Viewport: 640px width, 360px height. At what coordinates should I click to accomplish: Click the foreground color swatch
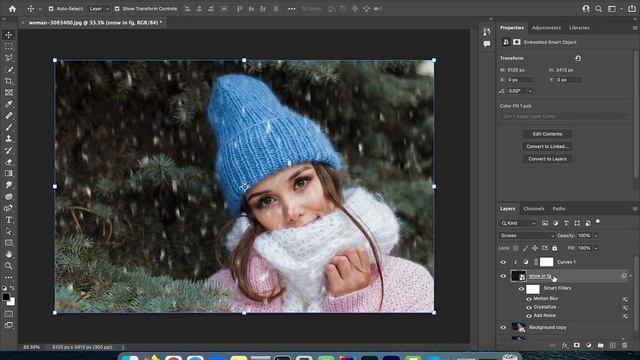(x=6, y=297)
